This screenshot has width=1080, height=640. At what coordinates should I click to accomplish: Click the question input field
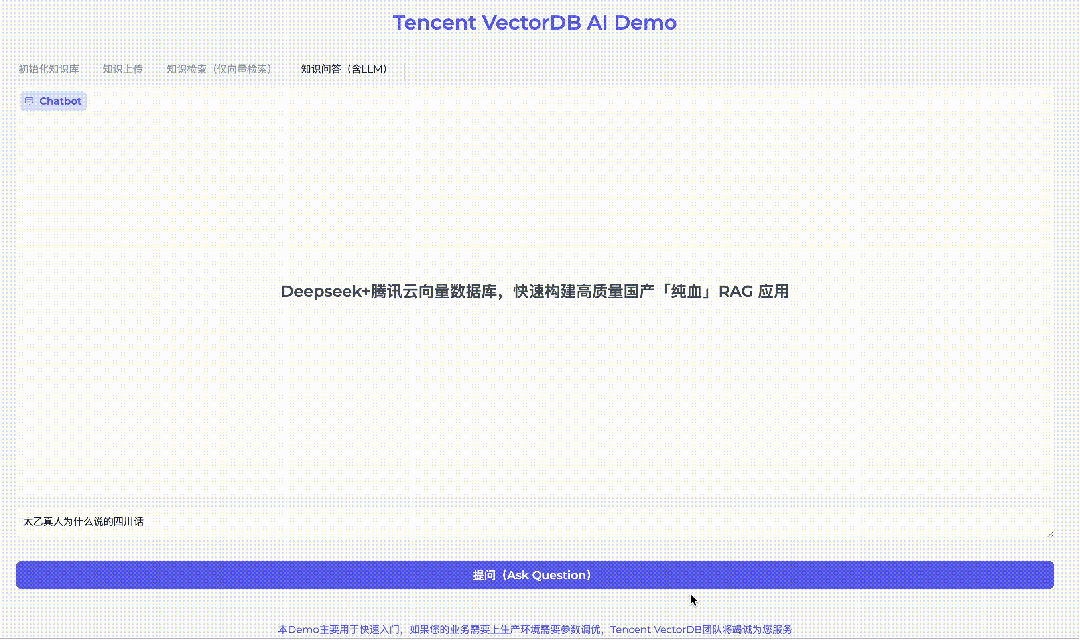(534, 522)
